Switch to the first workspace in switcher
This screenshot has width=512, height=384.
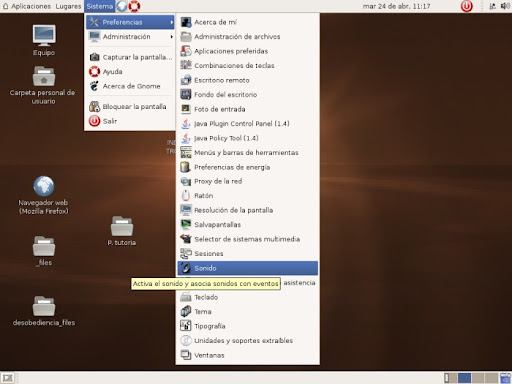coord(451,378)
